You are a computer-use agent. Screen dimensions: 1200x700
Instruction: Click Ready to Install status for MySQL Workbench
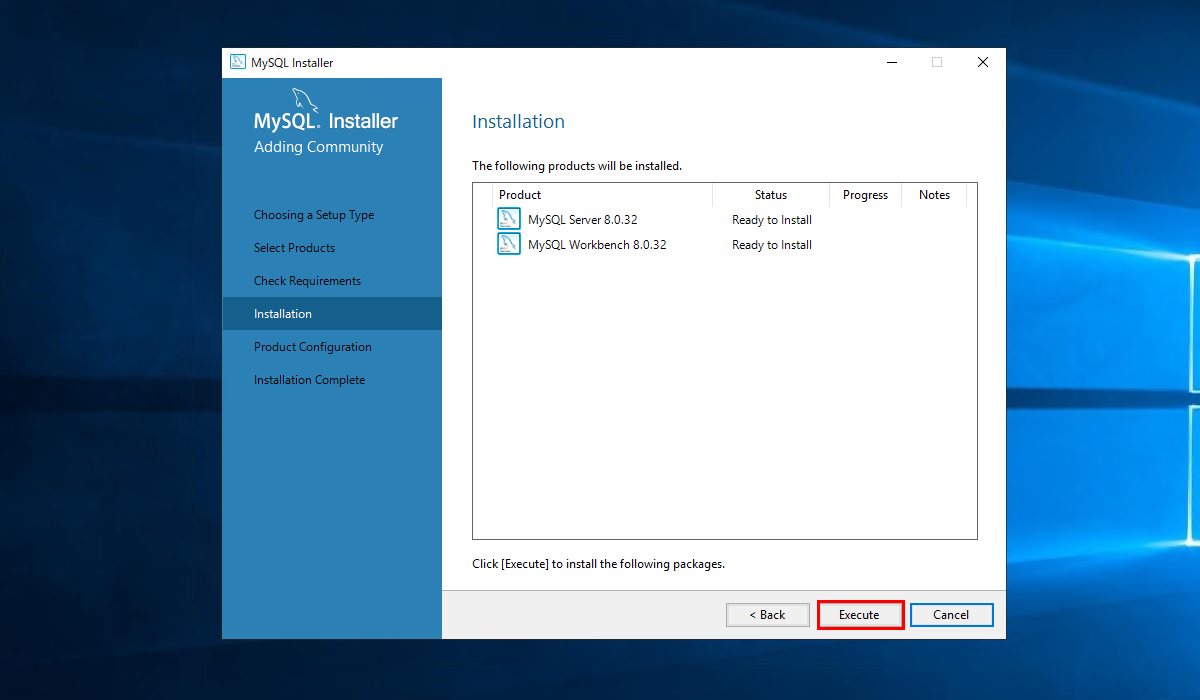coord(772,245)
